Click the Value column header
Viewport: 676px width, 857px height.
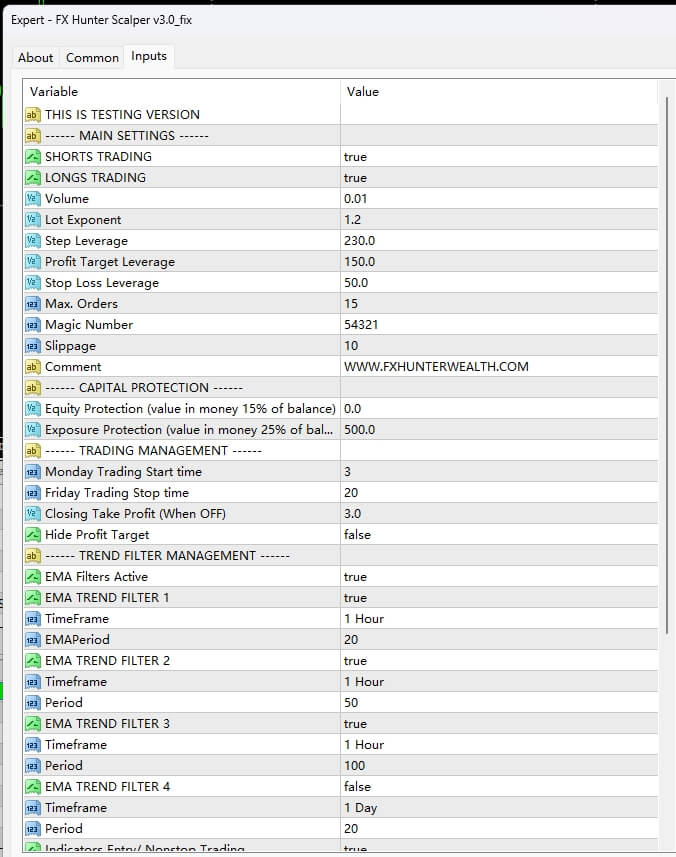pos(498,92)
